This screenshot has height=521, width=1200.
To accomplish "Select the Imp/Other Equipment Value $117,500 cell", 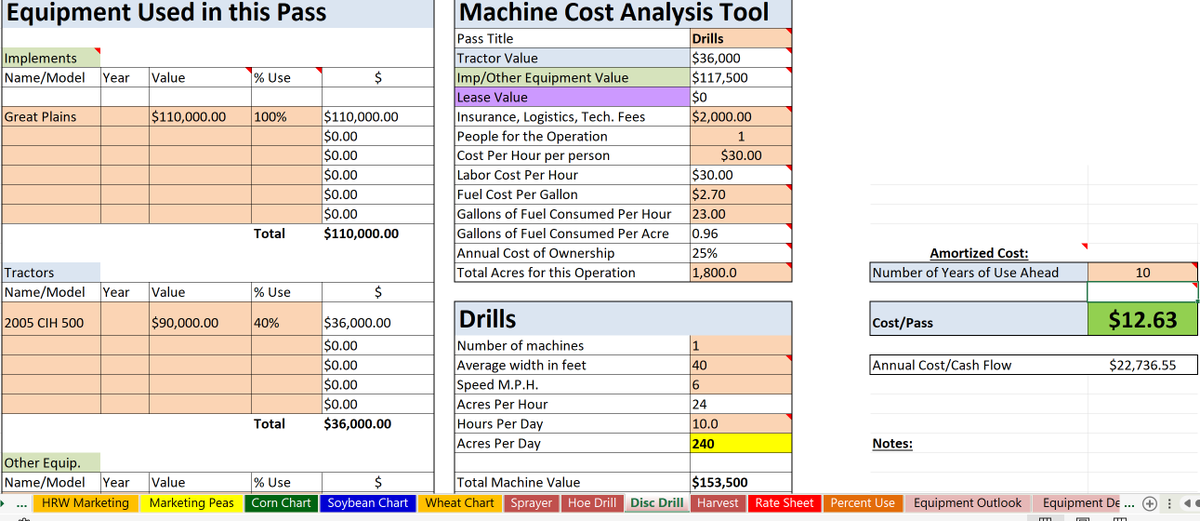I will tap(740, 78).
